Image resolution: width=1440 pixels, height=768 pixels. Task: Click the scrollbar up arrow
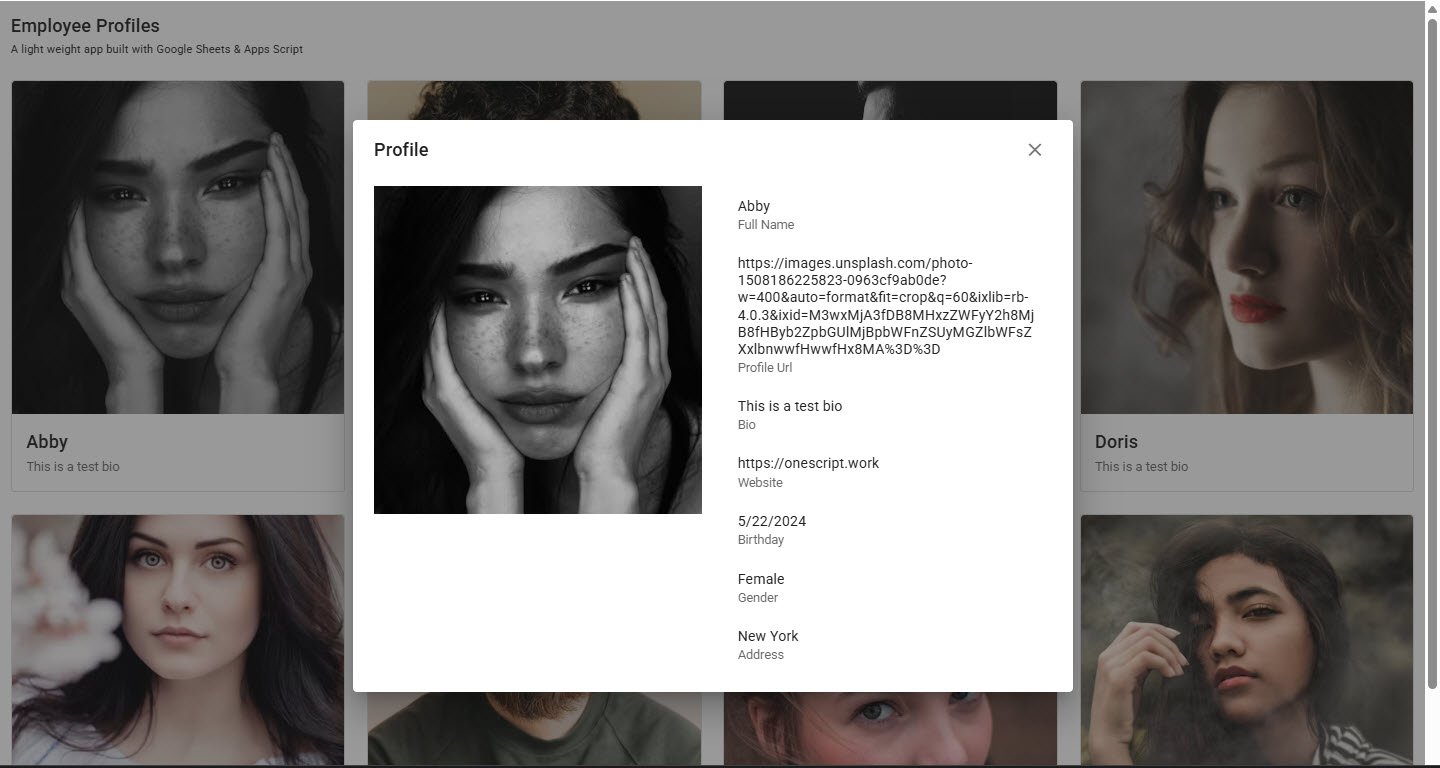tap(1432, 8)
